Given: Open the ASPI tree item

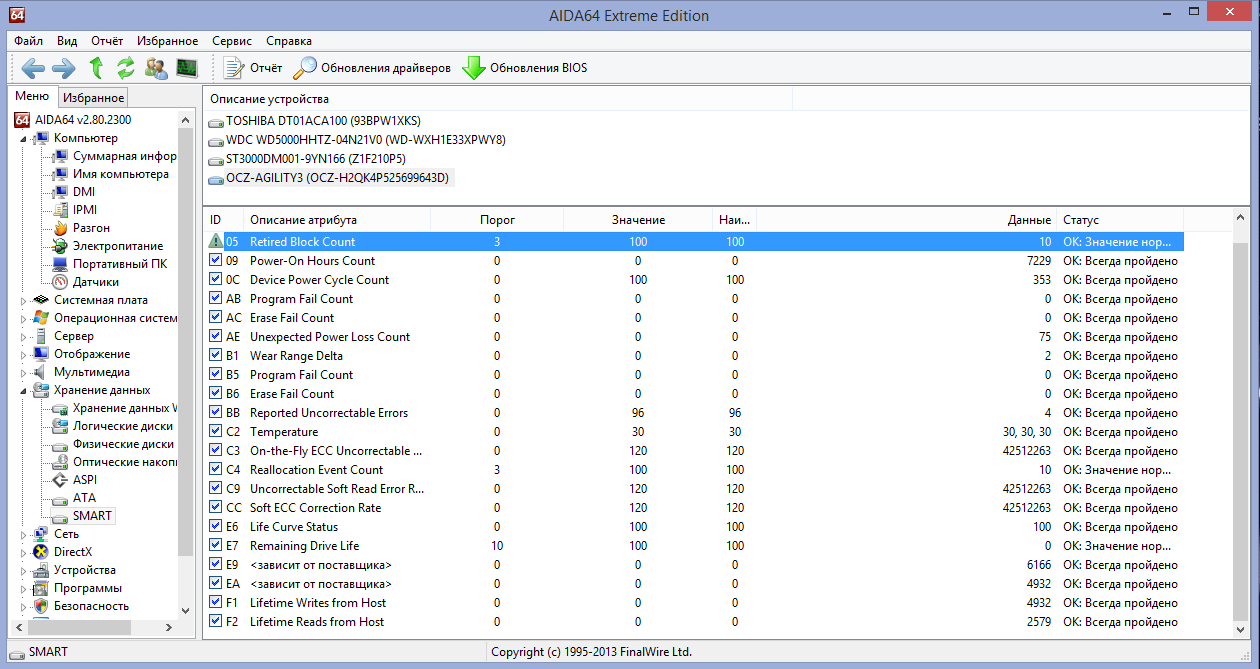Looking at the screenshot, I should tap(76, 480).
